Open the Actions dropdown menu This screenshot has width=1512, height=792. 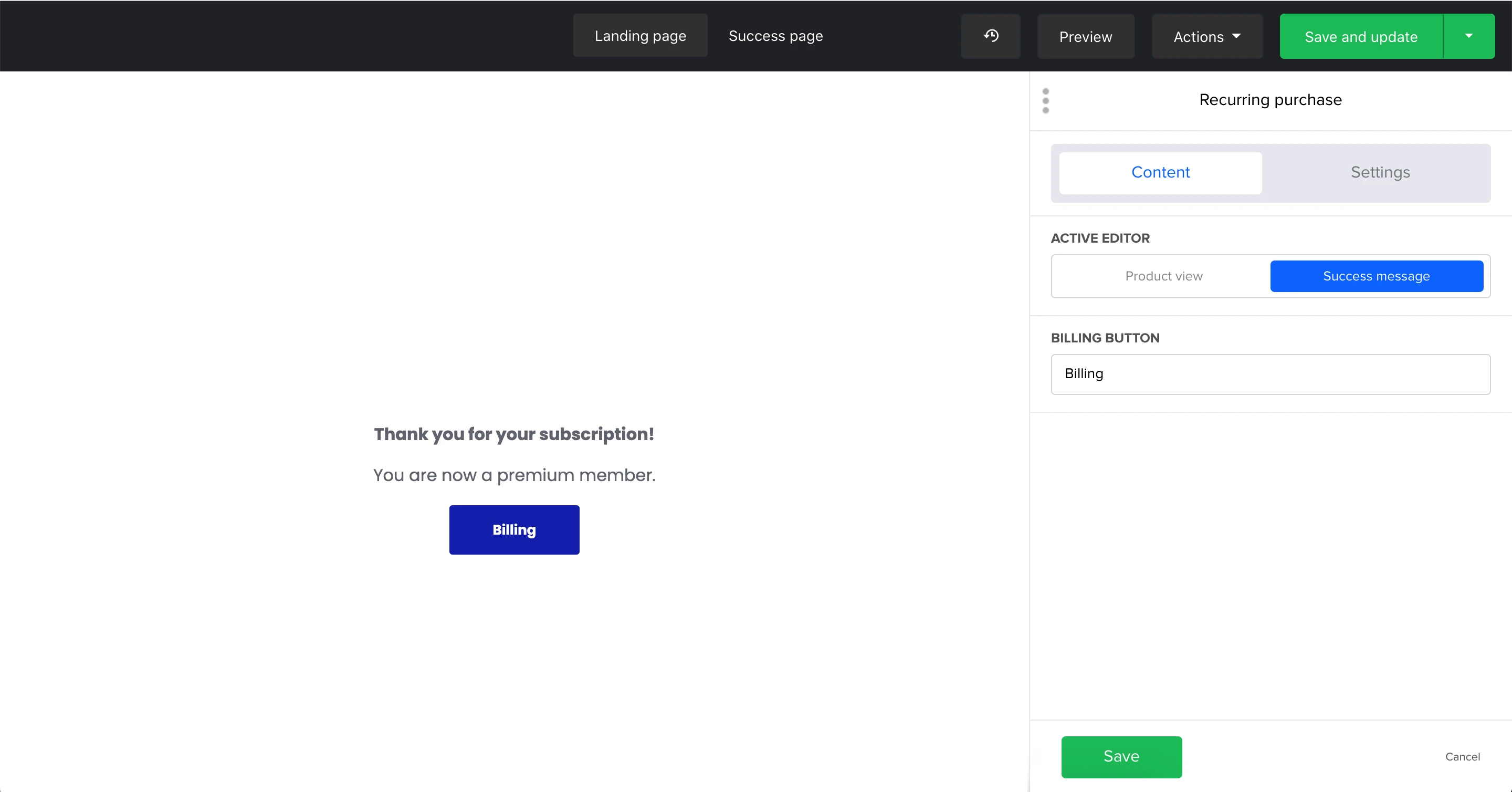(x=1206, y=36)
